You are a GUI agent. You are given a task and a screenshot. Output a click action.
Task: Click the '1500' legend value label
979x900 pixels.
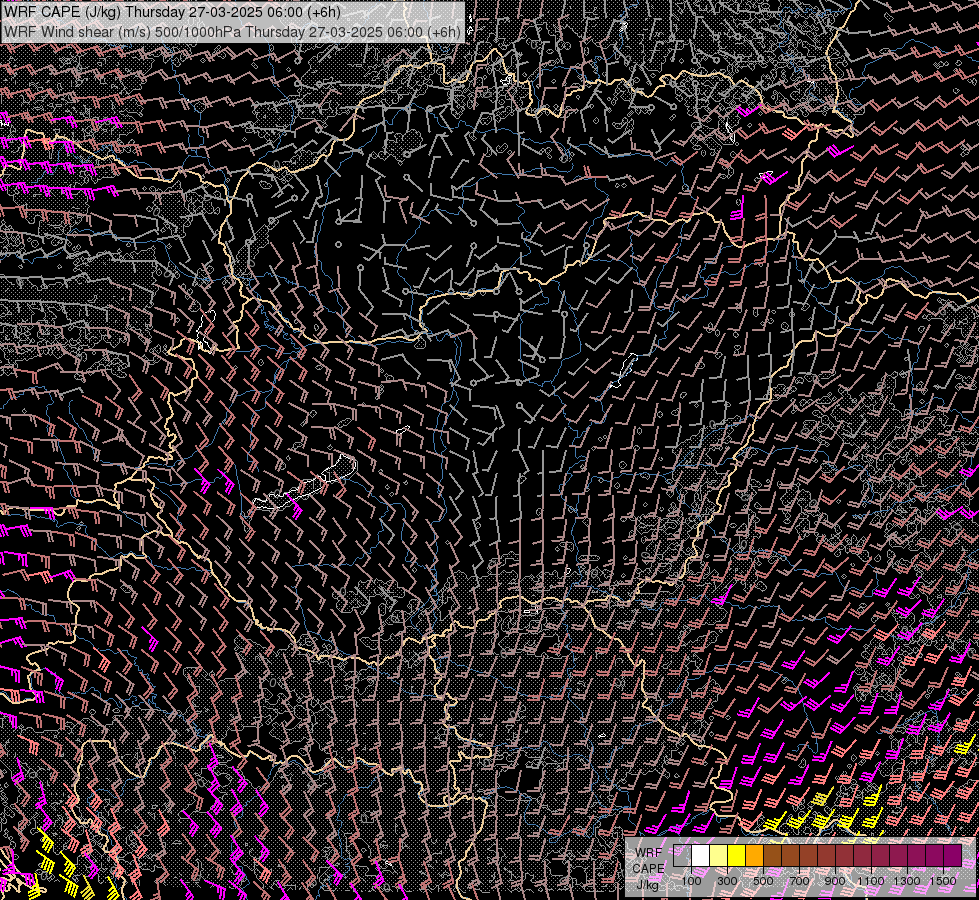coord(943,881)
